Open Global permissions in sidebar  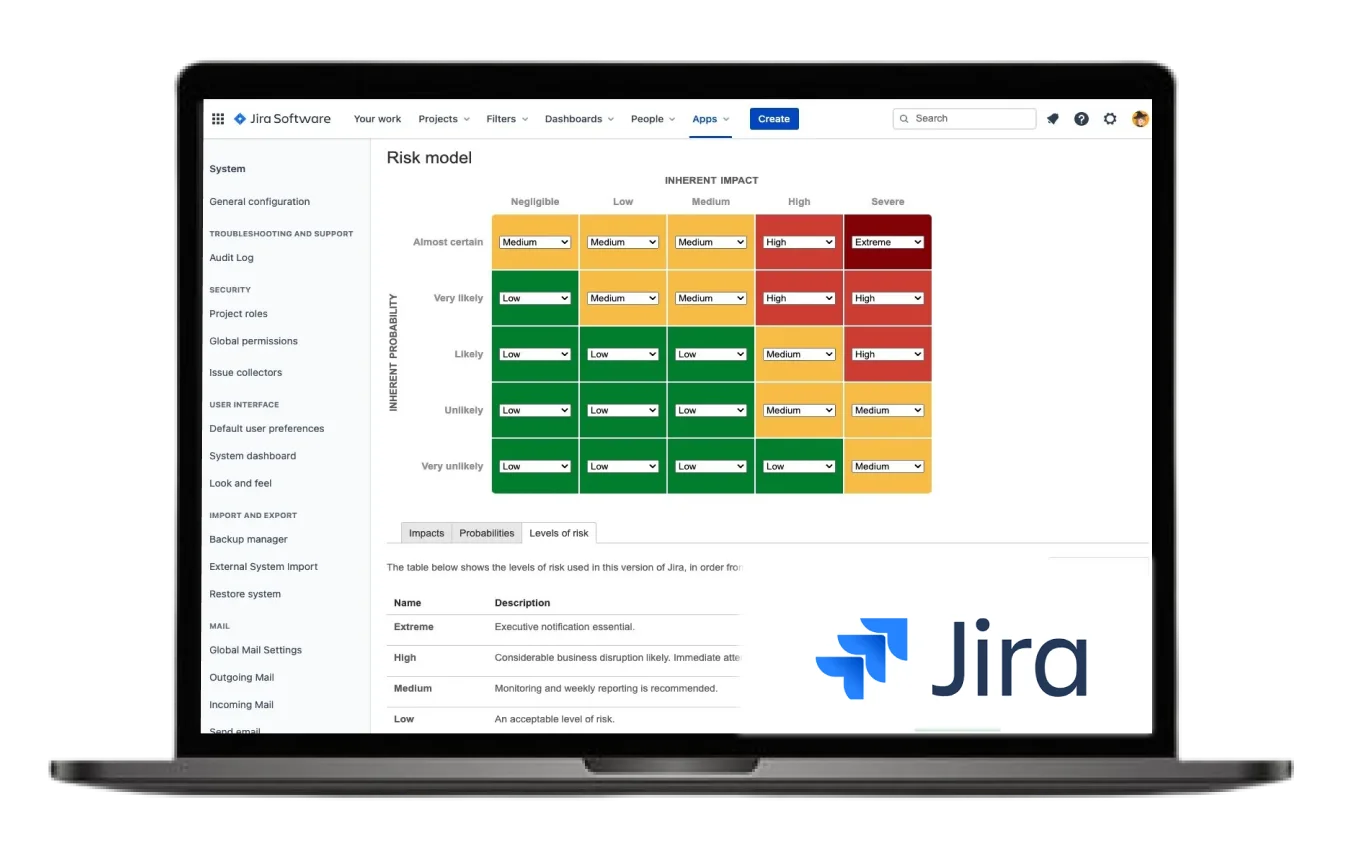253,341
